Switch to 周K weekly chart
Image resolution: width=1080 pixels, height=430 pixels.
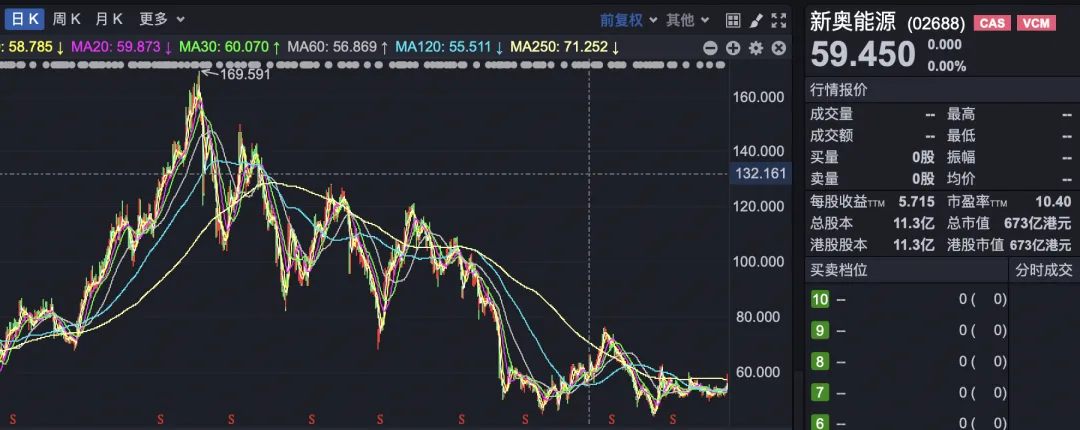(67, 19)
